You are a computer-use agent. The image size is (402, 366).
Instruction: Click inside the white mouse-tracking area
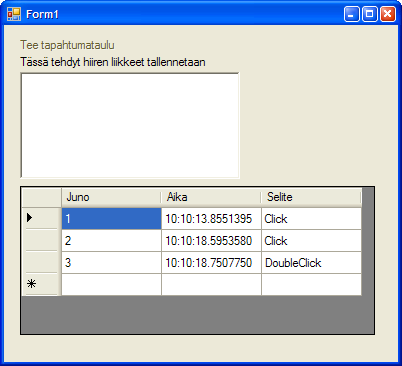click(x=130, y=125)
